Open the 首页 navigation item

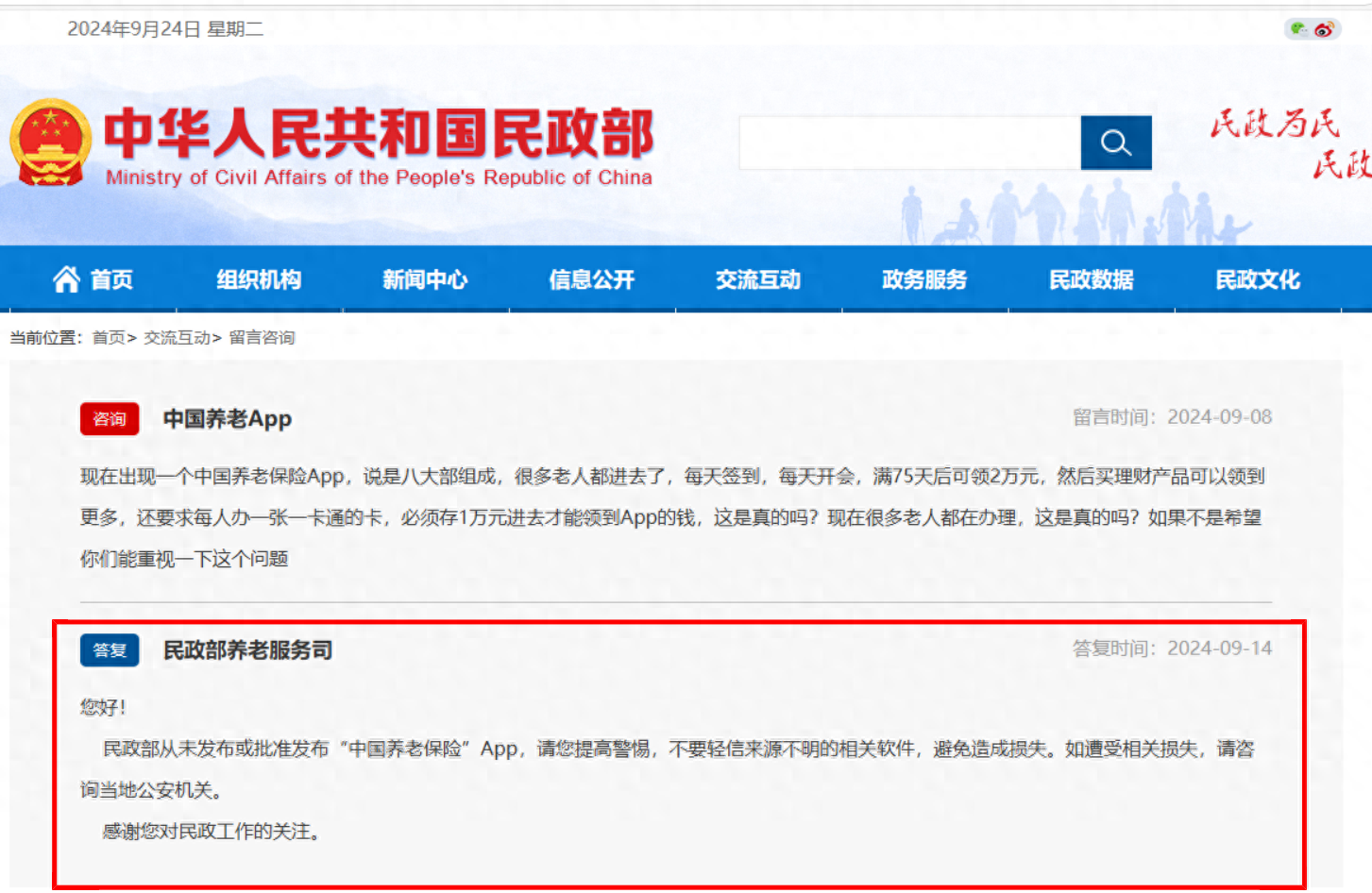pos(111,279)
